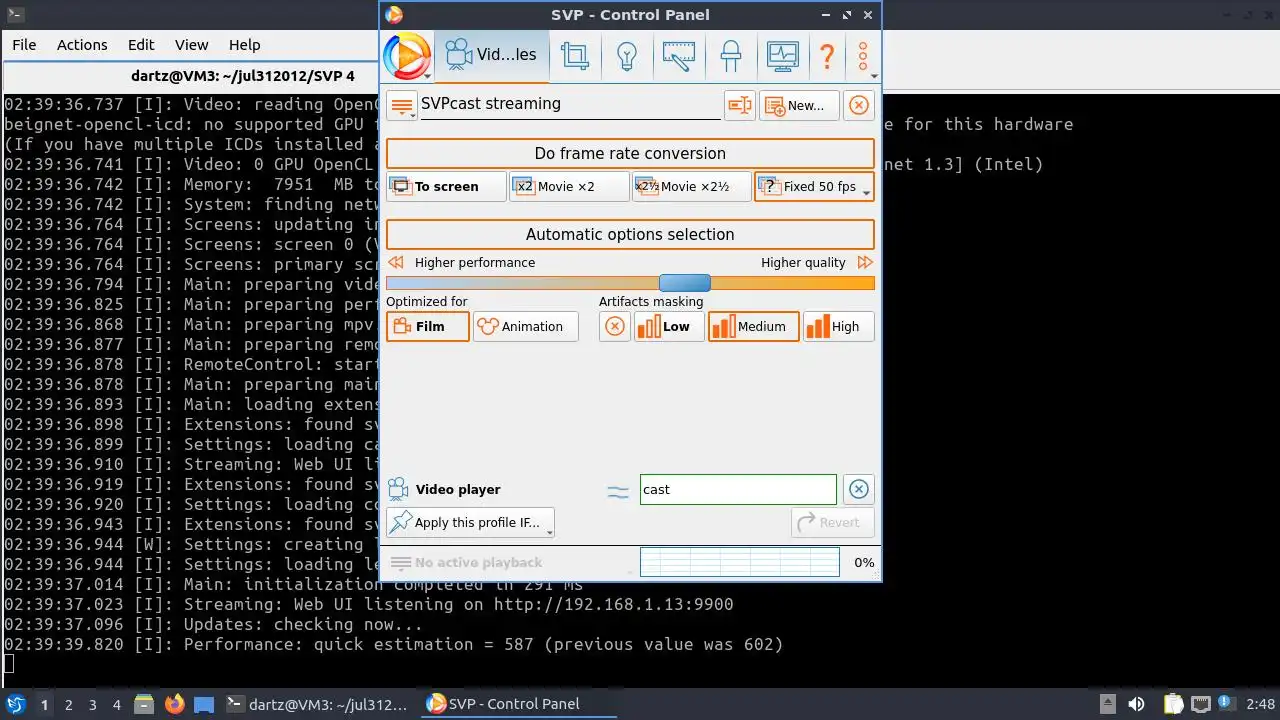Open the View menu in terminal

pos(192,45)
